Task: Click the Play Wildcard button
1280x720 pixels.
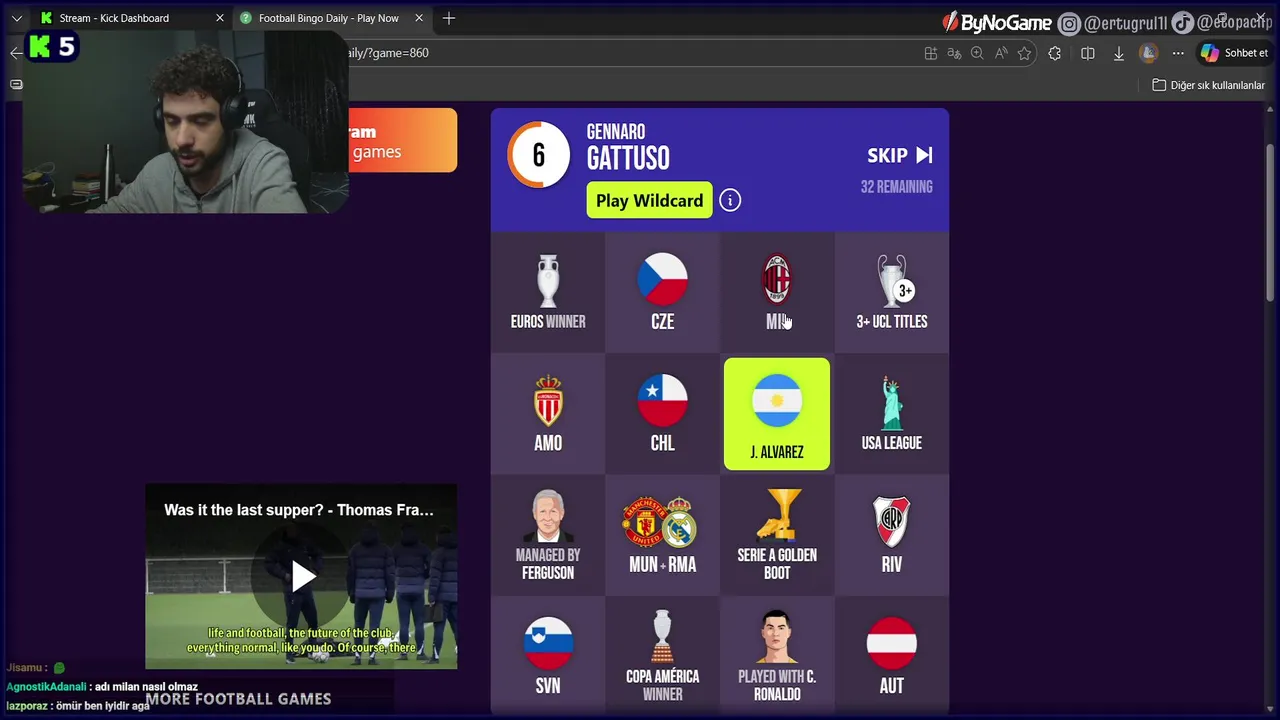Action: pos(649,200)
